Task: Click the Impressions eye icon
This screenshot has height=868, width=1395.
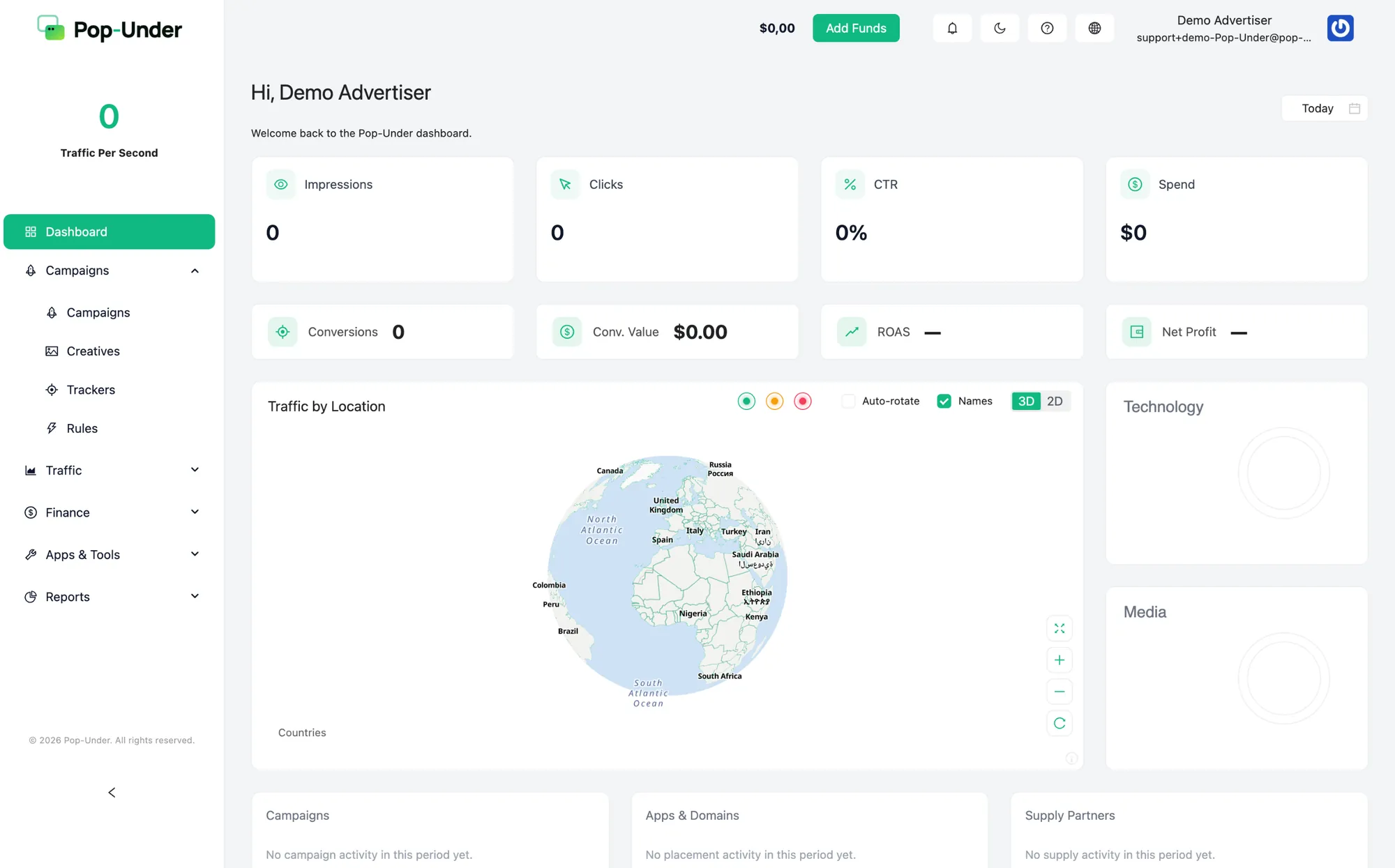Action: (281, 184)
